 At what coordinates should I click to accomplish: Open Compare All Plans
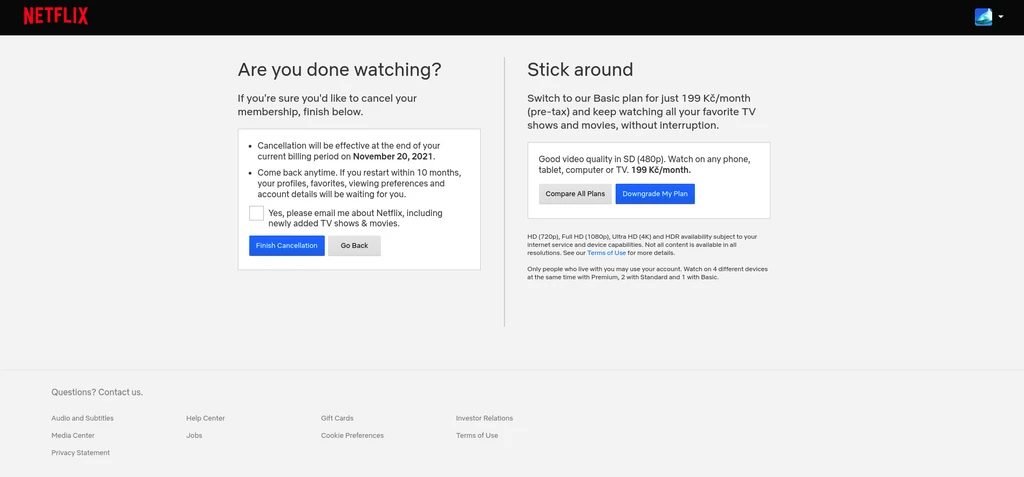click(575, 194)
